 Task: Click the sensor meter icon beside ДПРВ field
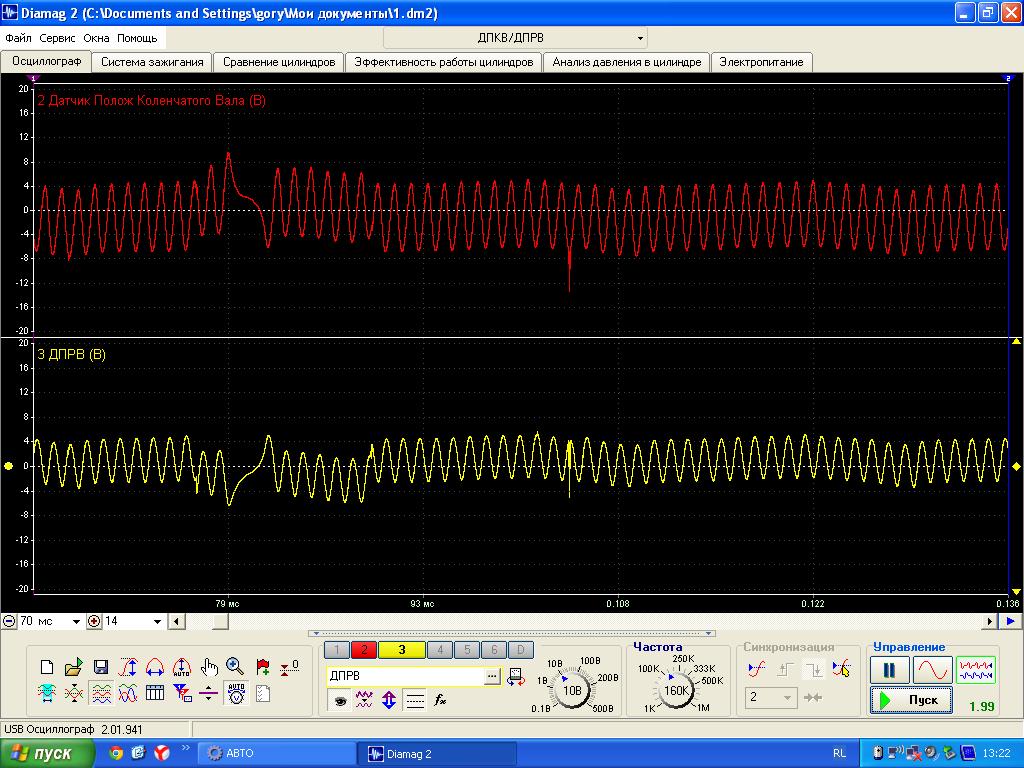pyautogui.click(x=516, y=677)
